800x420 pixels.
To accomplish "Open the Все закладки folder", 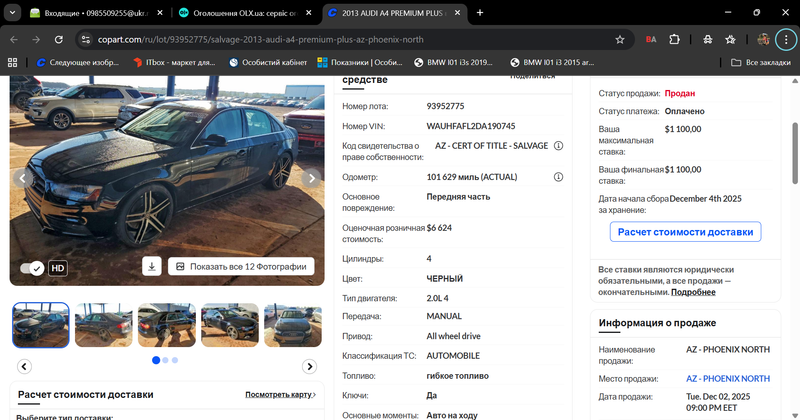I will [761, 62].
